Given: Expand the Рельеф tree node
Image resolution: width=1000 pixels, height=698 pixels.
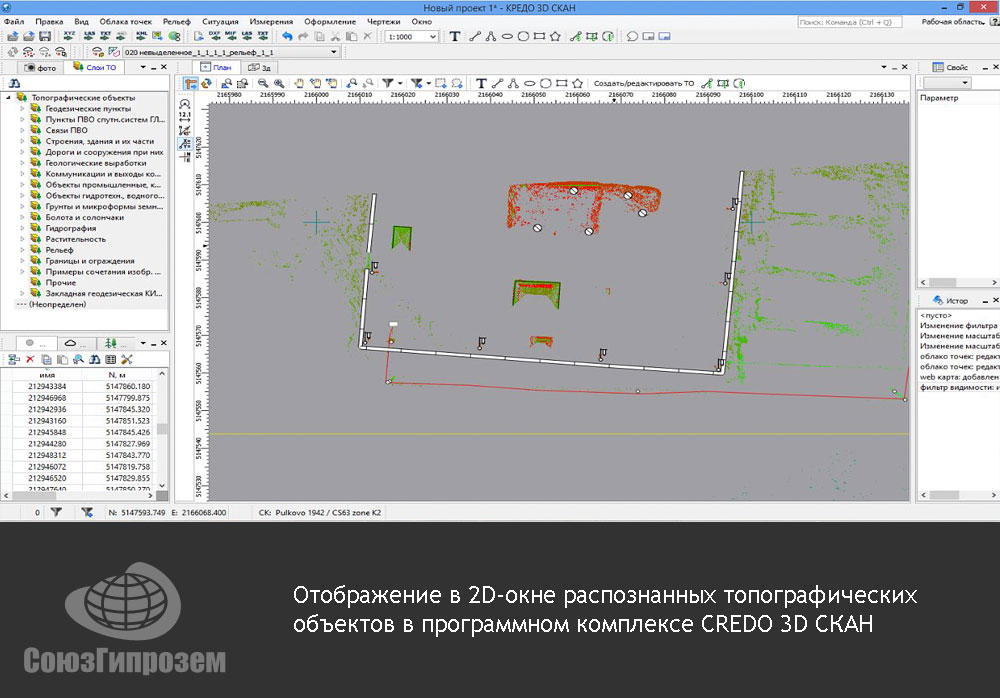Looking at the screenshot, I should point(22,249).
